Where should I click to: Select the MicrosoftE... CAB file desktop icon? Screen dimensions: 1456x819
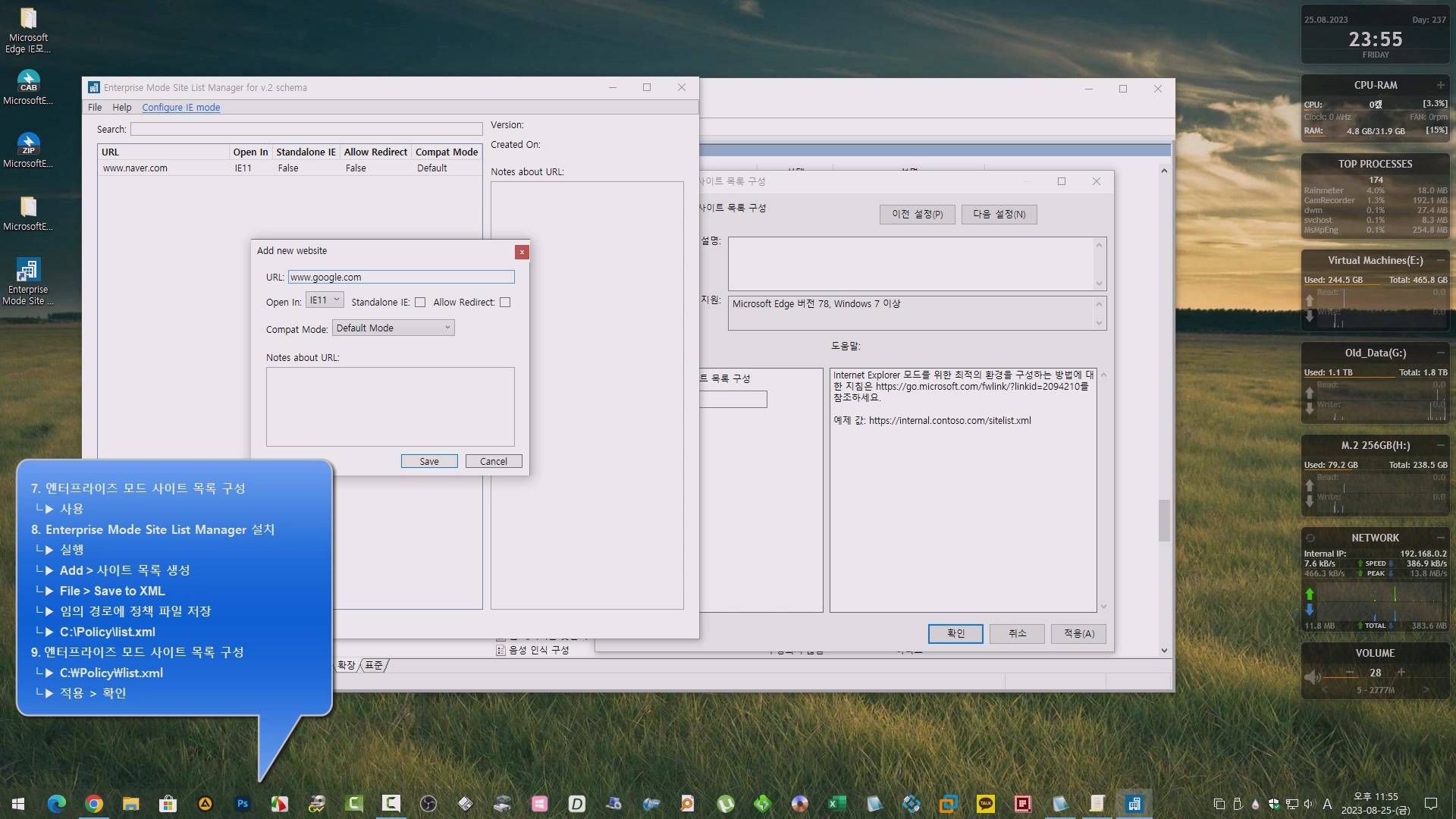[28, 87]
